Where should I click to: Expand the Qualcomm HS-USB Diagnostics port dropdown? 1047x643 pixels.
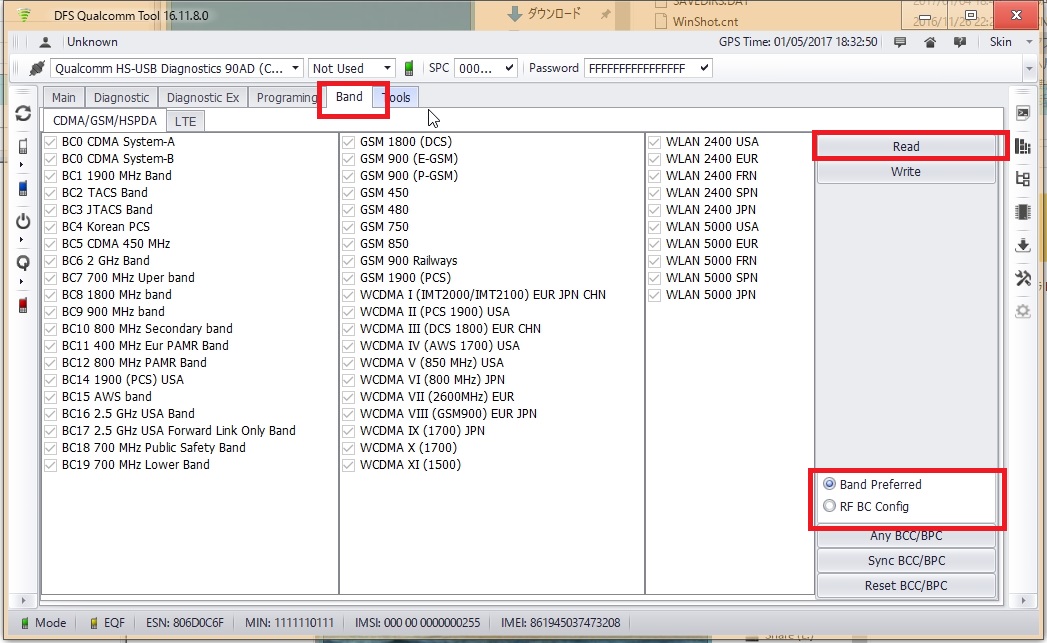pyautogui.click(x=296, y=69)
